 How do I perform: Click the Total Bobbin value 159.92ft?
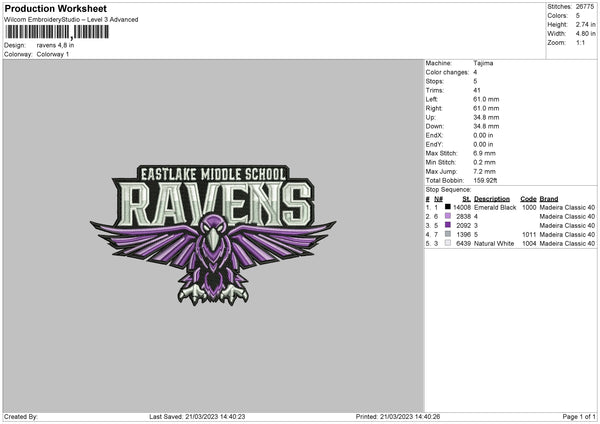tap(485, 180)
